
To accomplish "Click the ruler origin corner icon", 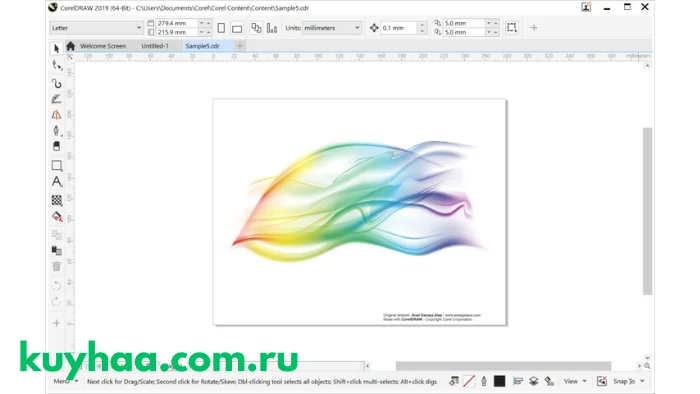I will point(70,57).
